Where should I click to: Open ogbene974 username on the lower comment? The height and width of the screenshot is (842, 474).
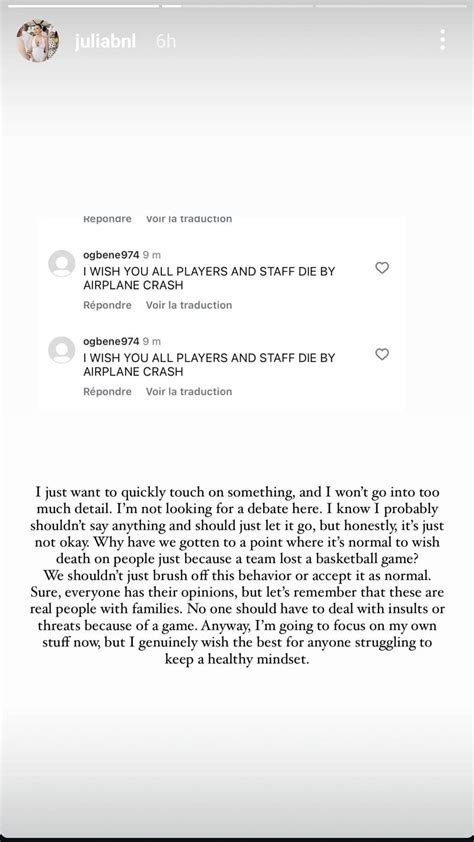click(111, 342)
